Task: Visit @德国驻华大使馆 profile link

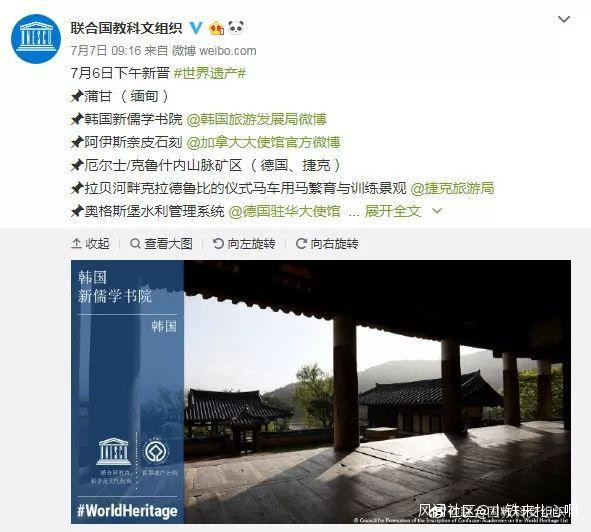Action: point(285,211)
